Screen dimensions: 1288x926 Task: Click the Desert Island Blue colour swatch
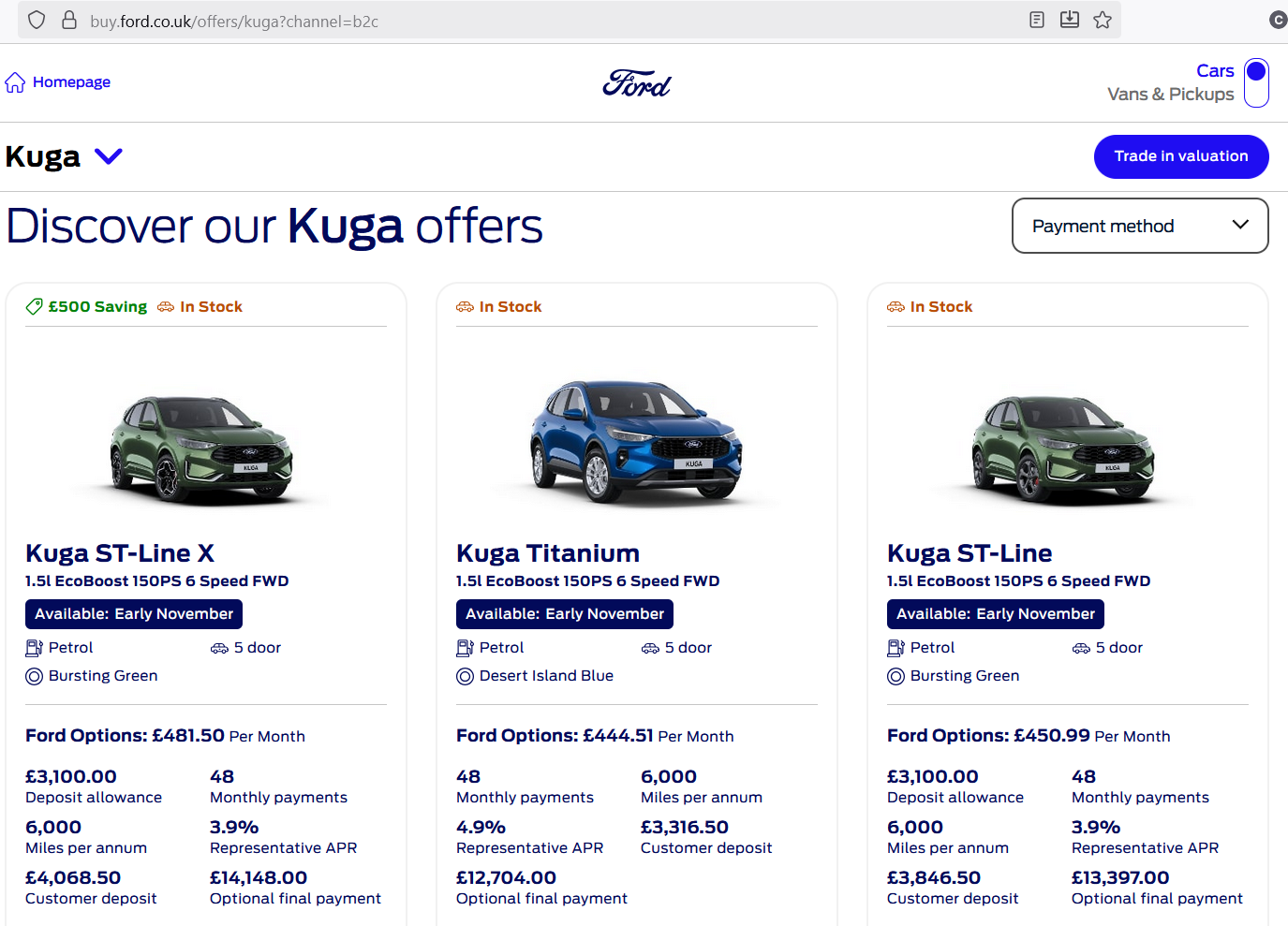pos(466,676)
